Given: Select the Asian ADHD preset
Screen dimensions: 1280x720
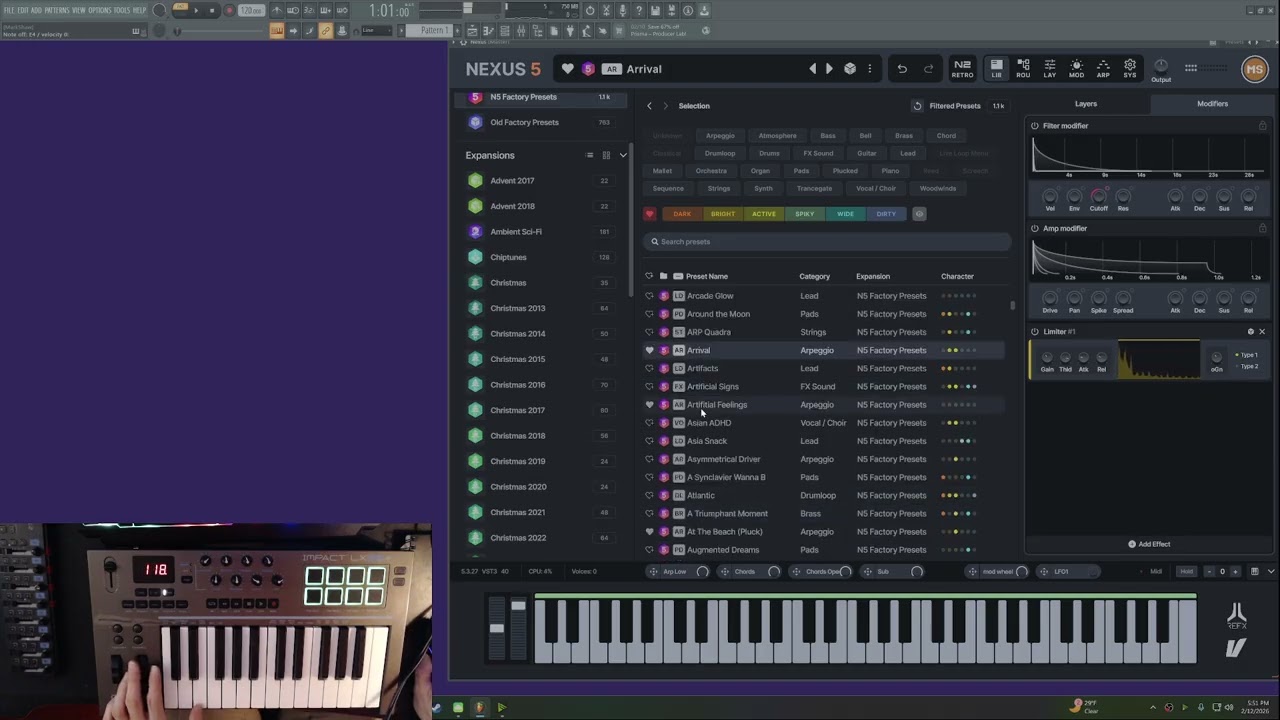Looking at the screenshot, I should coord(824,423).
